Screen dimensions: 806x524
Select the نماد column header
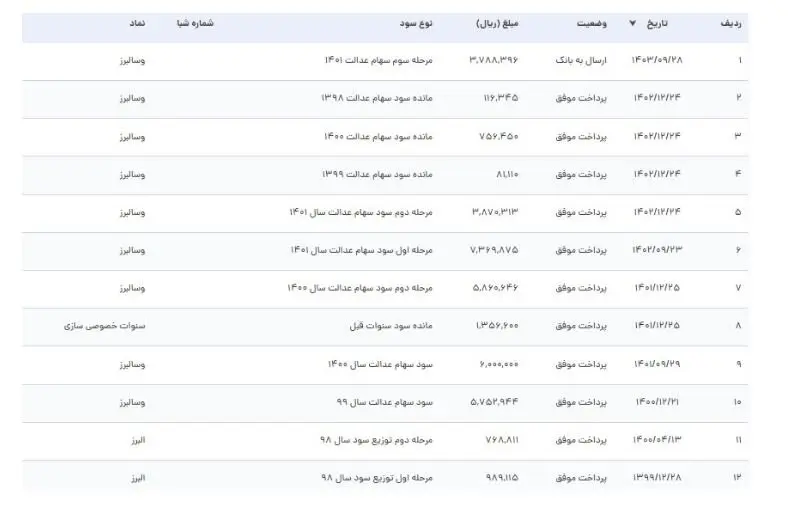click(135, 23)
